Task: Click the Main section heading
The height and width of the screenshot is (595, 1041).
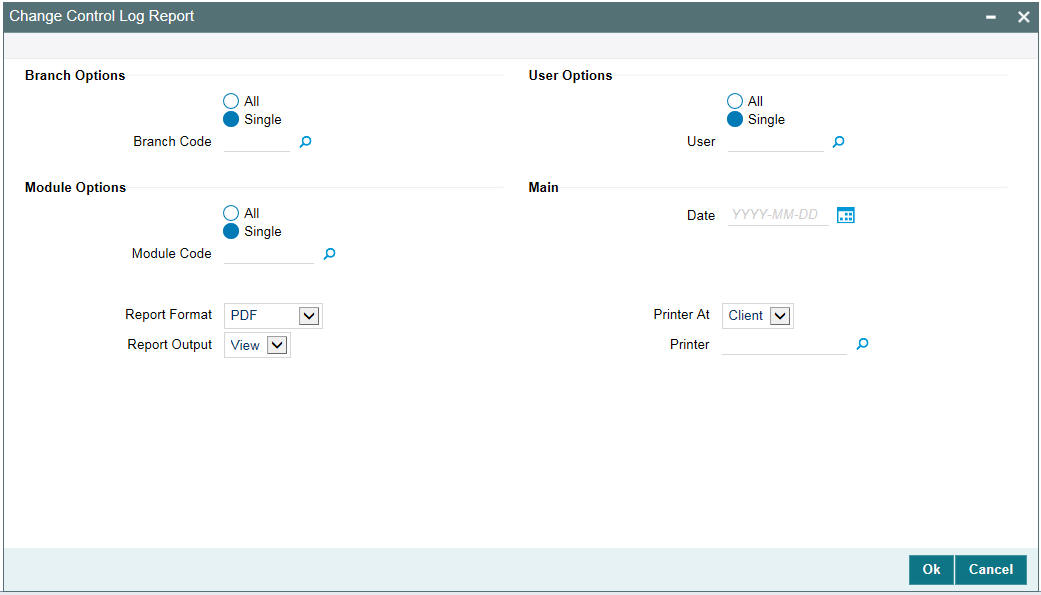Action: click(543, 187)
